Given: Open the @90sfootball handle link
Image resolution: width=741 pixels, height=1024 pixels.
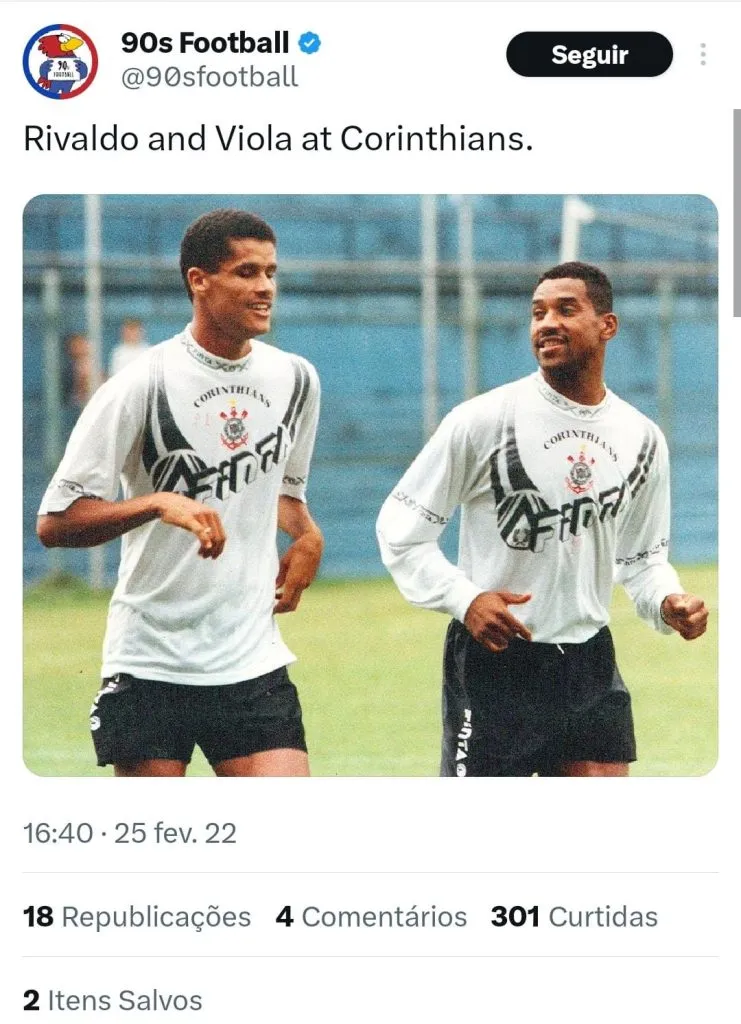Looking at the screenshot, I should click(210, 77).
